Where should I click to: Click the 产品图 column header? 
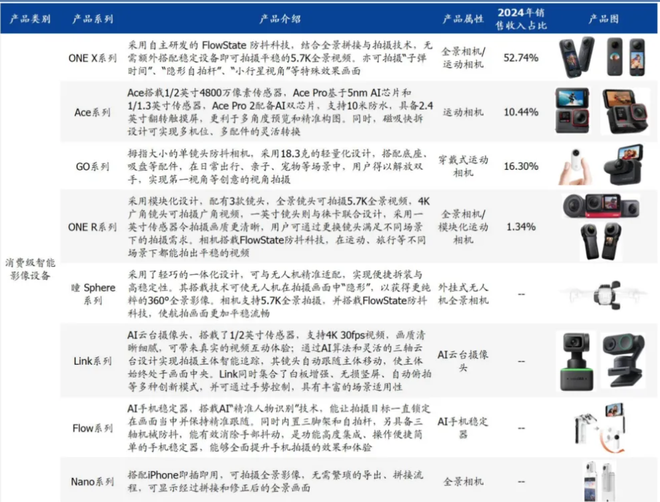click(x=604, y=19)
